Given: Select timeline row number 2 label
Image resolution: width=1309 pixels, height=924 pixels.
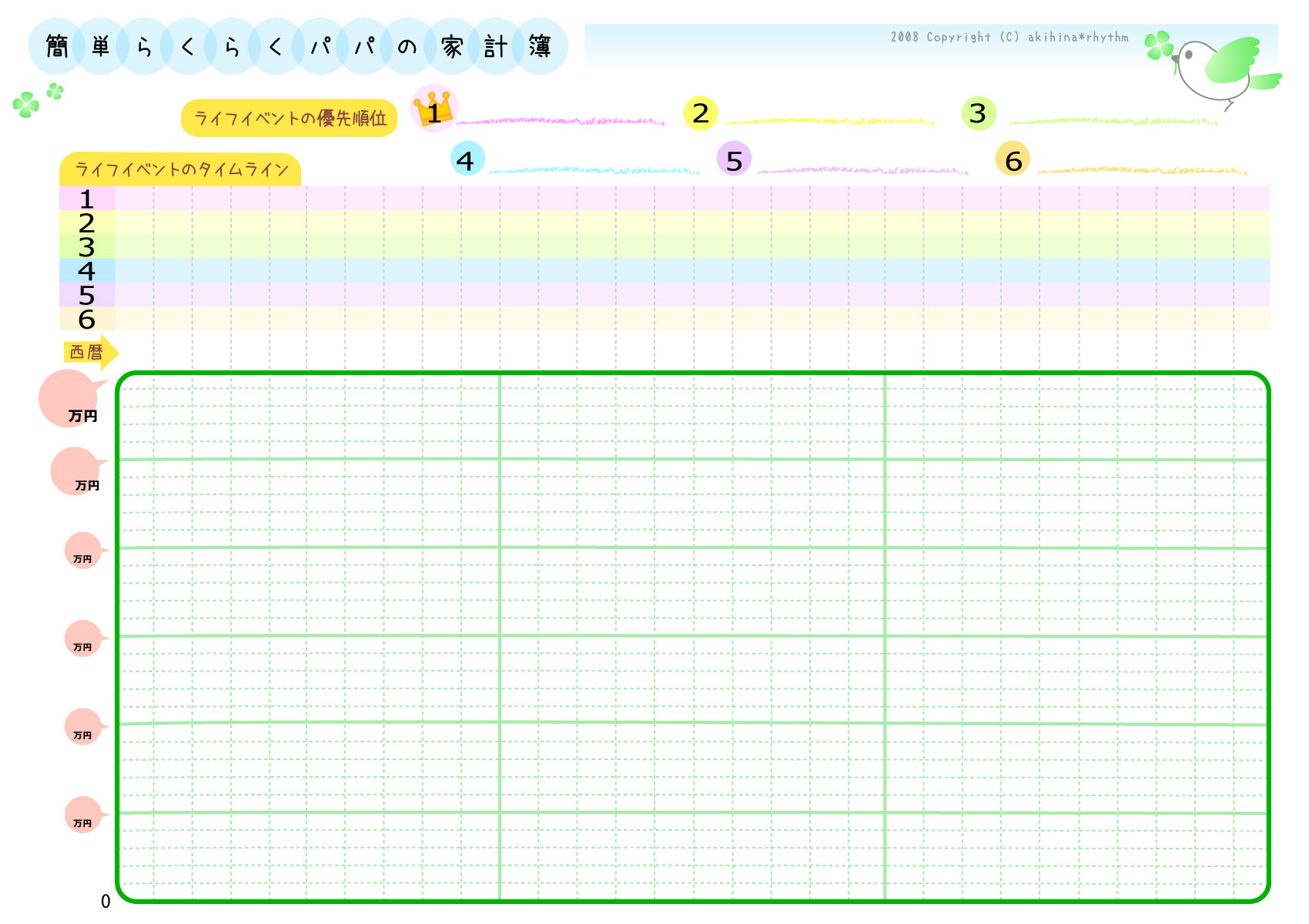Looking at the screenshot, I should [87, 223].
